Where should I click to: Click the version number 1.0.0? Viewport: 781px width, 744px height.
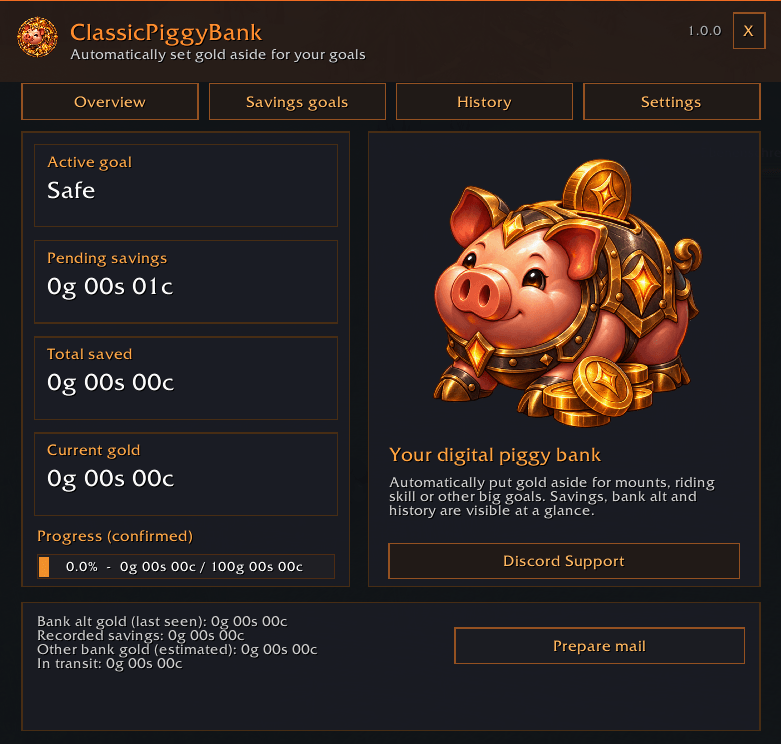click(x=705, y=31)
